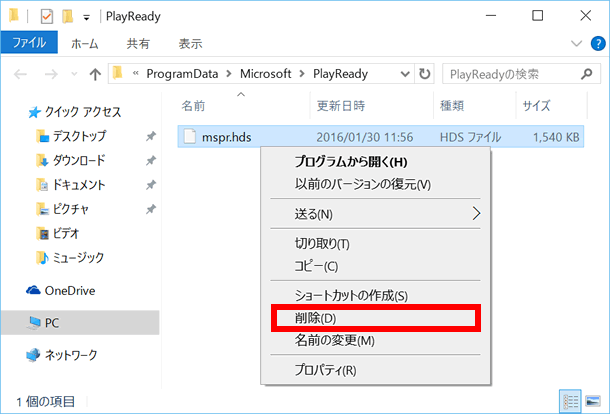610x414 pixels.
Task: Open the 送る(N) submenu
Action: pyautogui.click(x=375, y=214)
